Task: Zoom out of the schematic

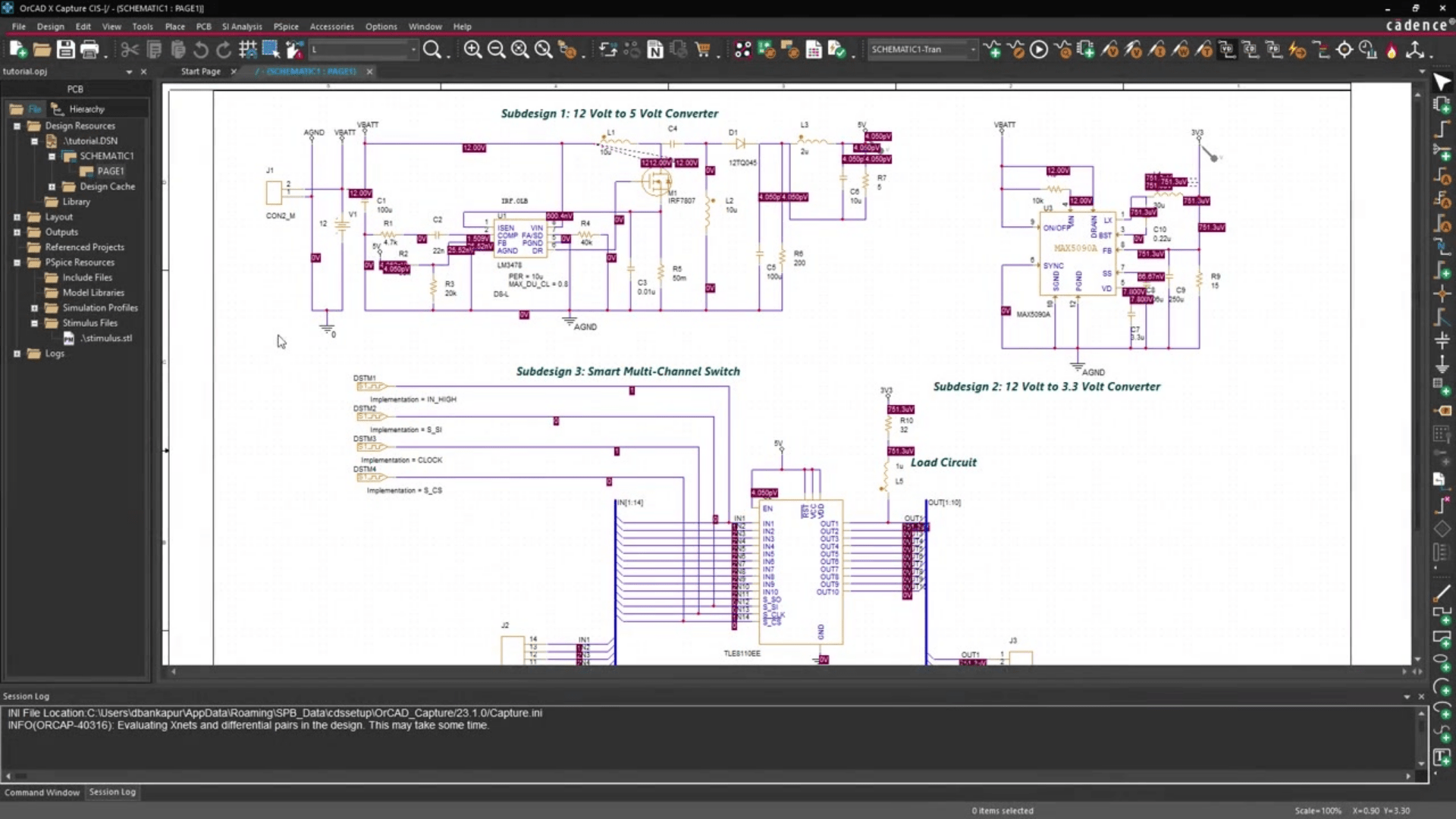Action: point(496,50)
